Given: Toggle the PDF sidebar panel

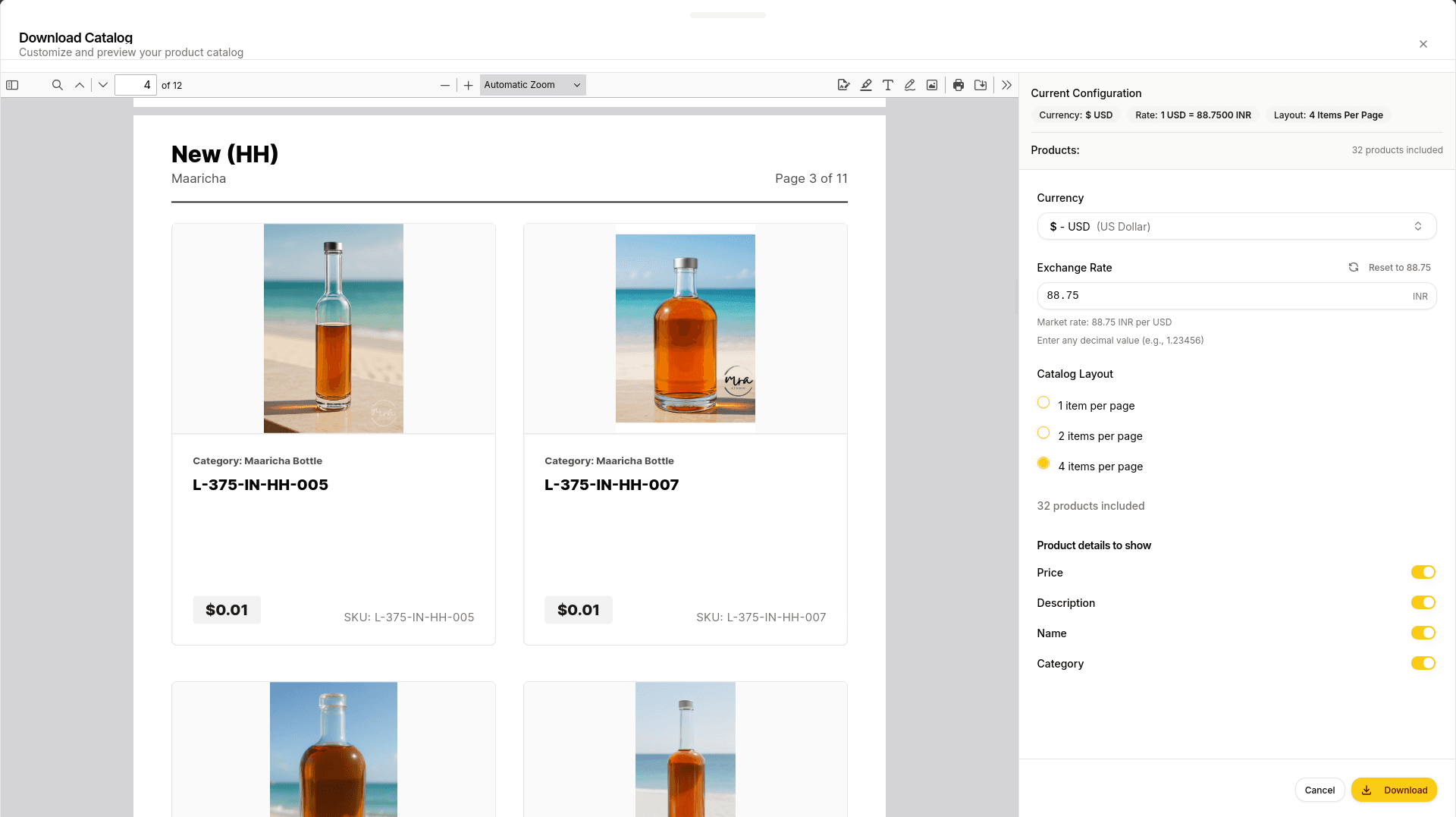Looking at the screenshot, I should 12,85.
